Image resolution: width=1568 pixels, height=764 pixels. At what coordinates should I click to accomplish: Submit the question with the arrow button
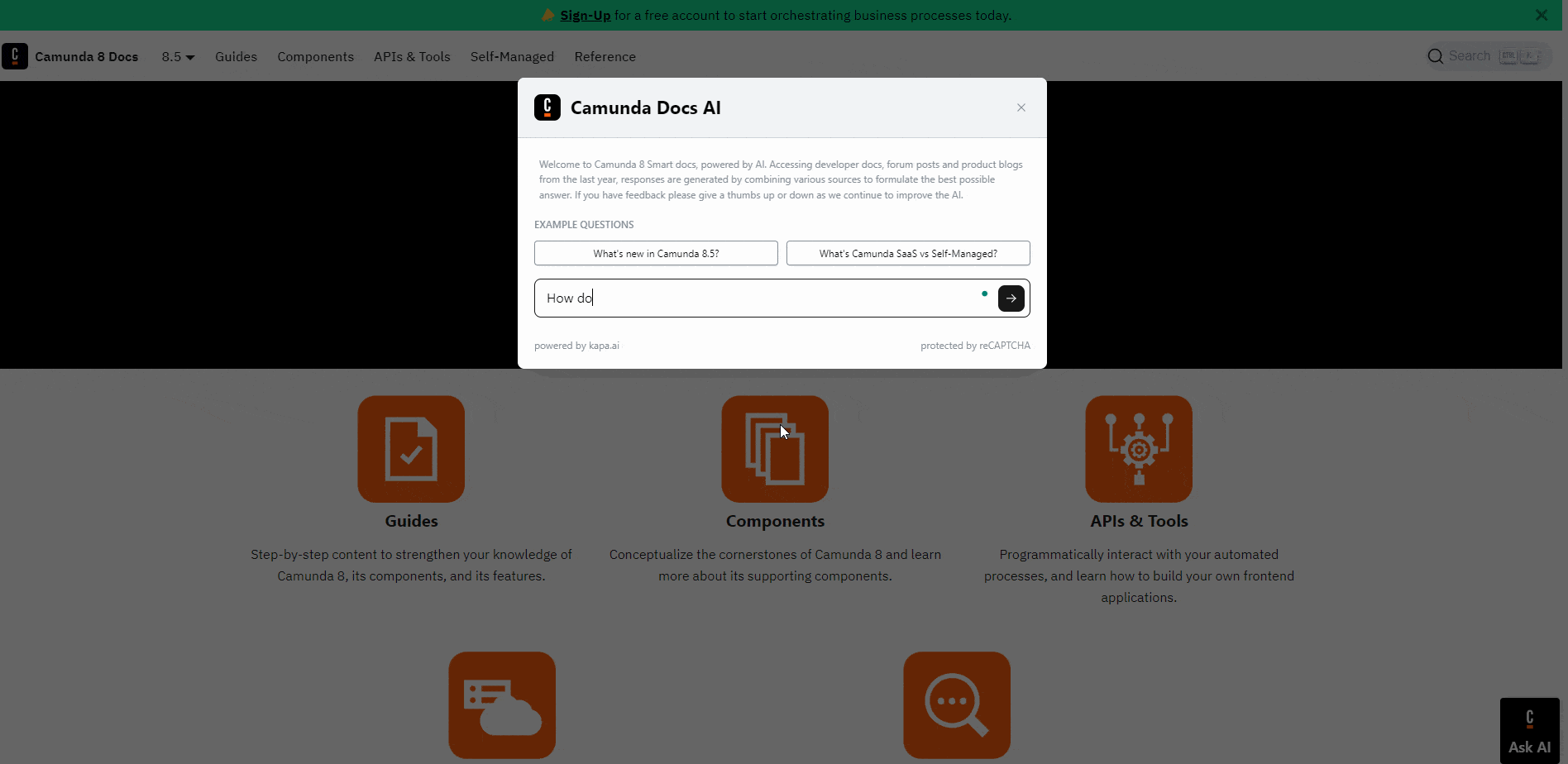click(x=1011, y=298)
